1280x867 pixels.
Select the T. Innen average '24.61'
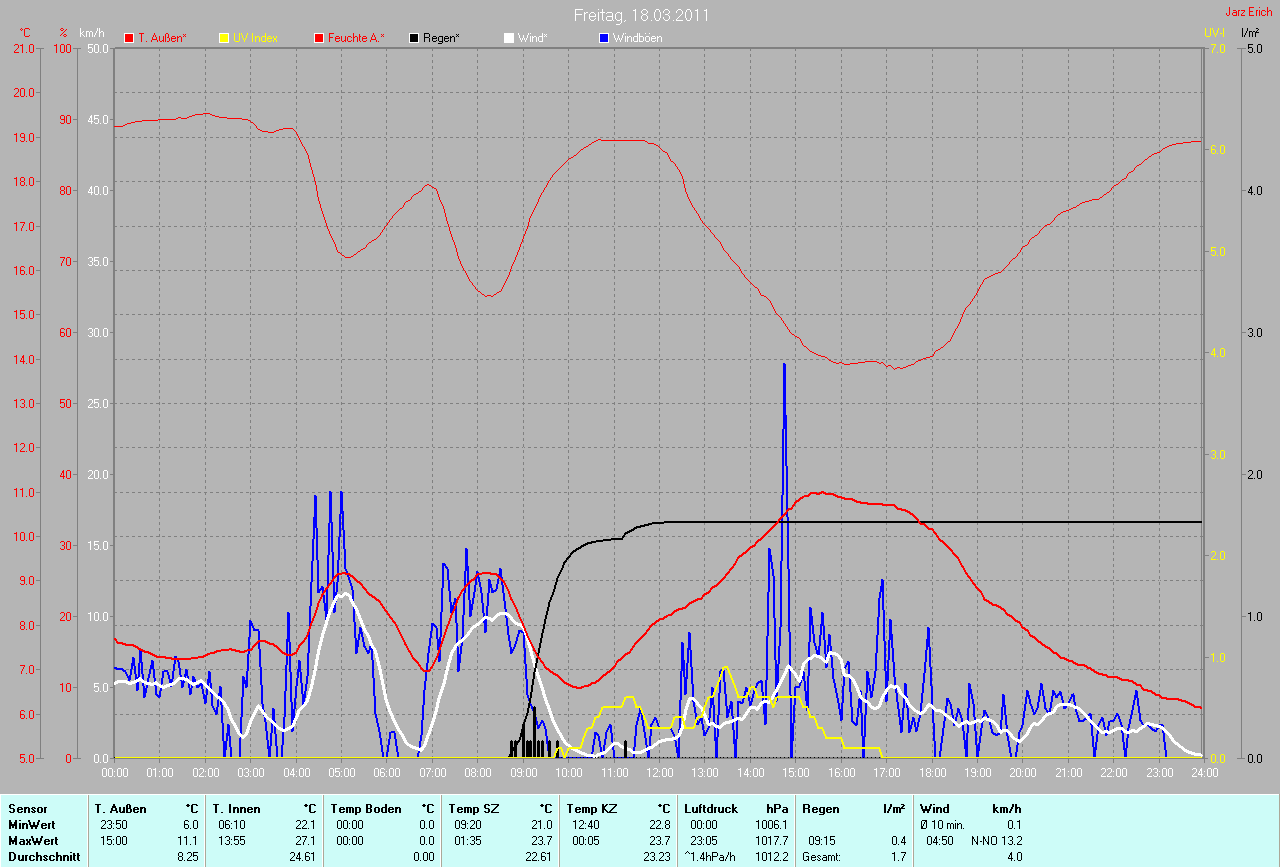(302, 857)
